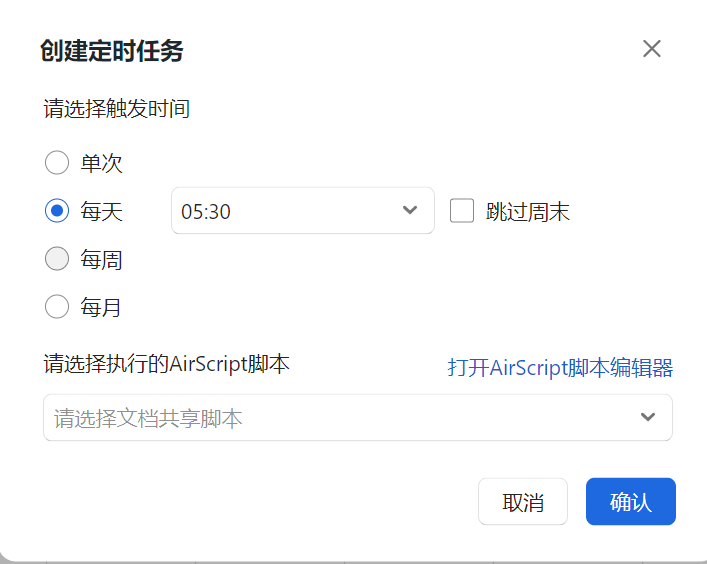
Task: Click the 每周 option label text
Action: coord(102,260)
